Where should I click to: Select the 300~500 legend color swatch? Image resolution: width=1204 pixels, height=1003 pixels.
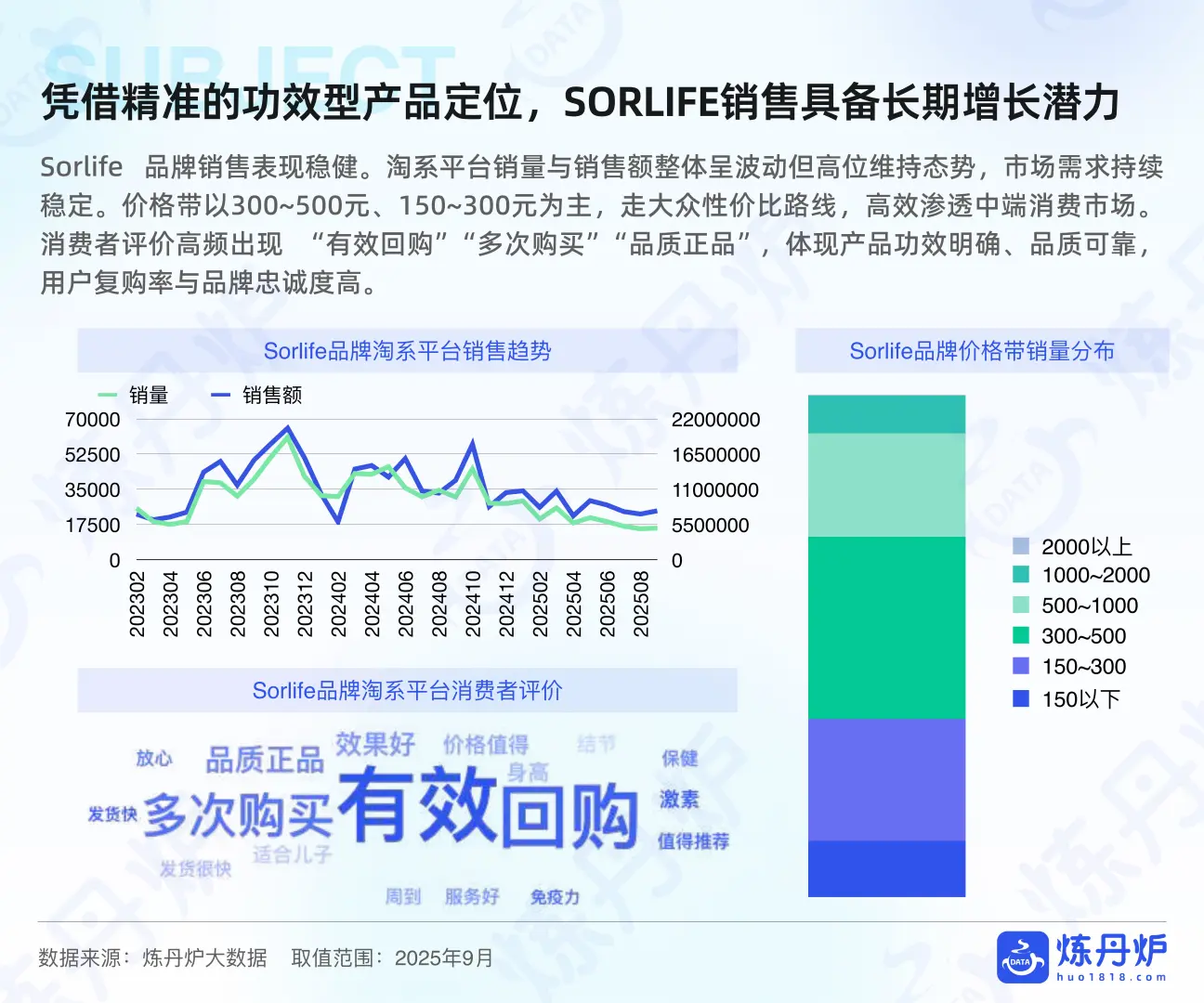pyautogui.click(x=1022, y=636)
